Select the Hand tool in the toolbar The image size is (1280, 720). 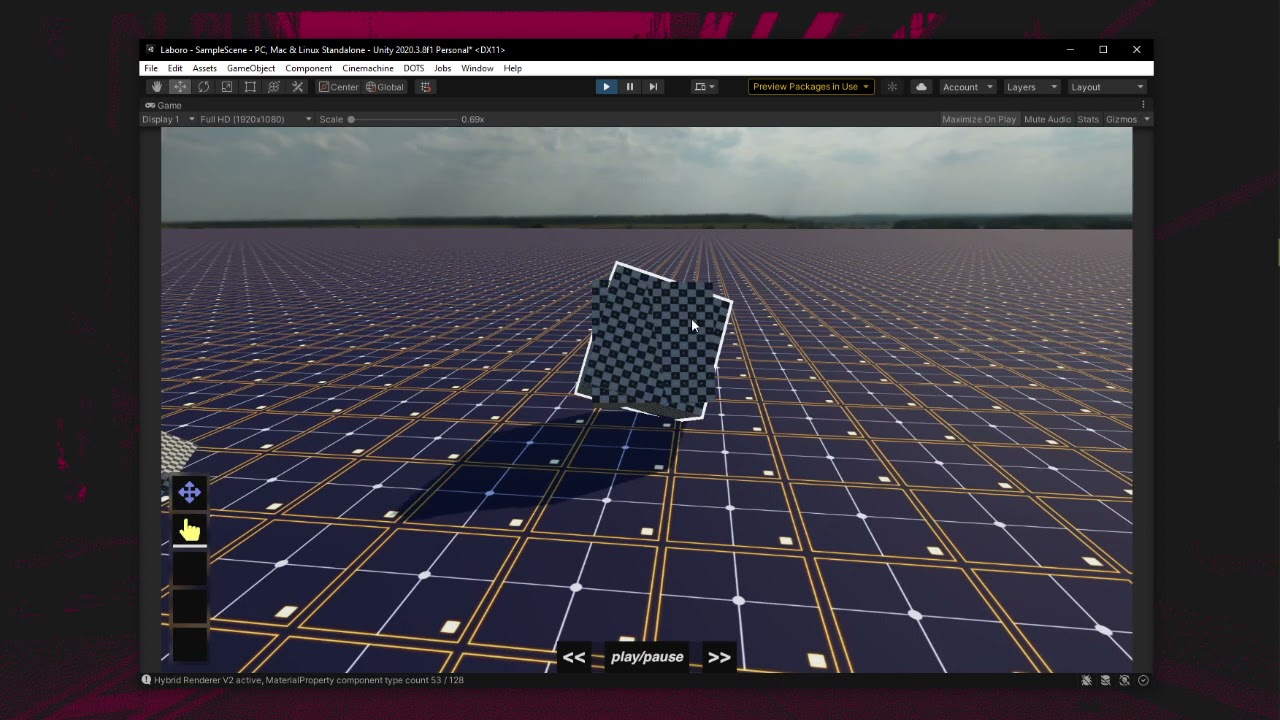coord(156,87)
